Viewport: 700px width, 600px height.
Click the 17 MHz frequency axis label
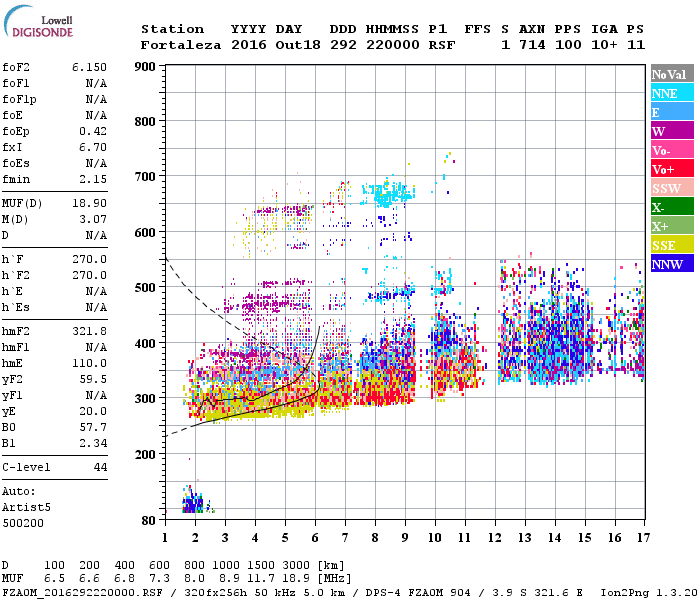point(643,538)
